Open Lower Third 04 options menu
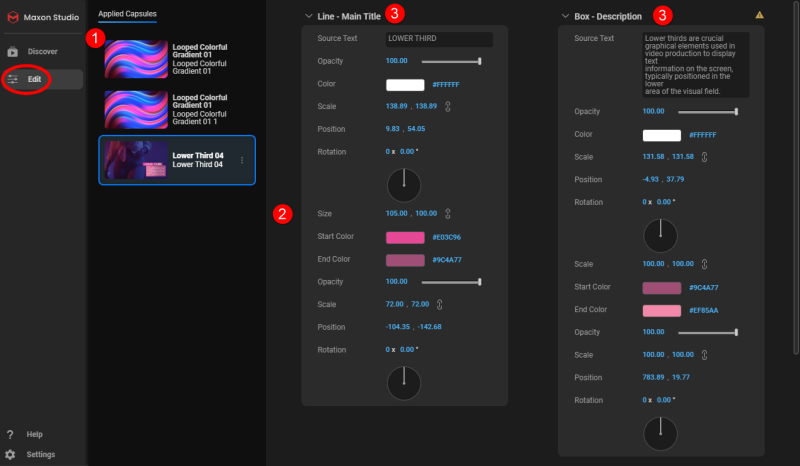The height and width of the screenshot is (466, 800). point(242,161)
